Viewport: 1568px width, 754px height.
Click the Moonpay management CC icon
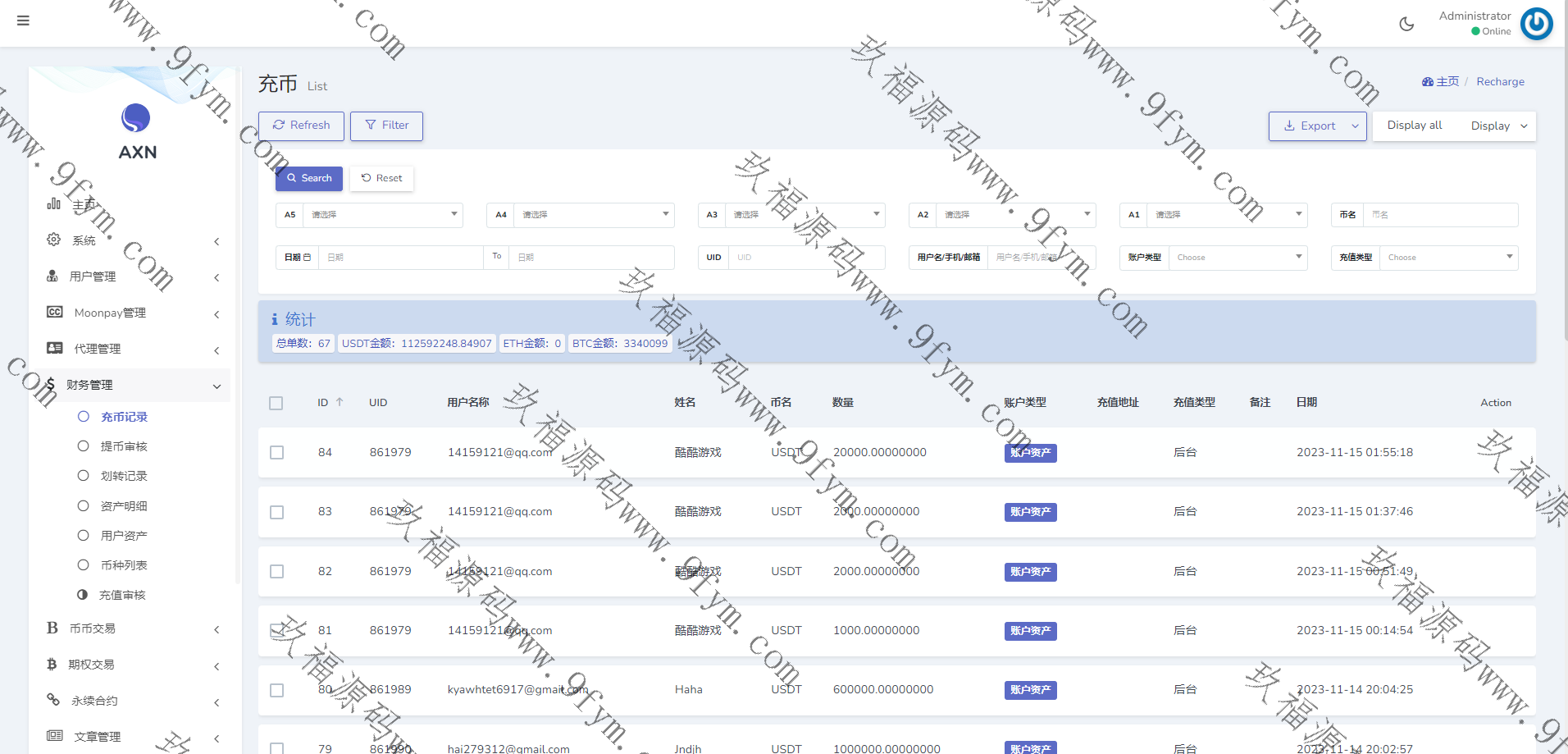coord(55,312)
